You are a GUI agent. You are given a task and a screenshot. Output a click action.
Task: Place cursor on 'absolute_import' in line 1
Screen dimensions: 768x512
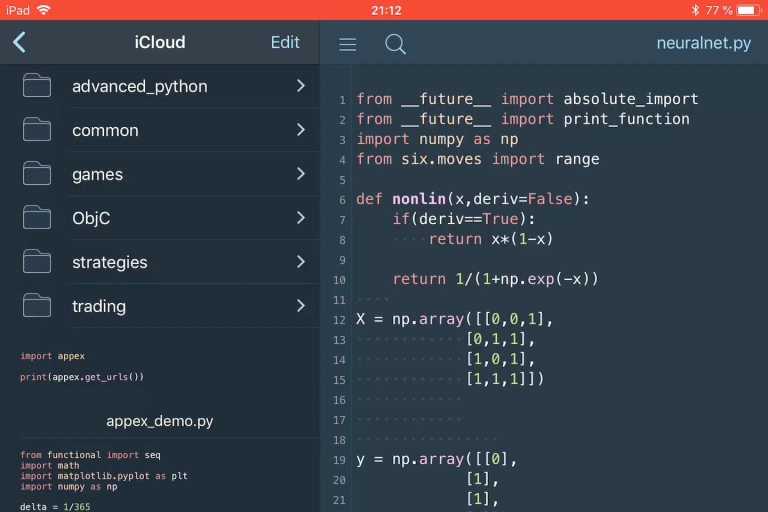pyautogui.click(x=631, y=99)
